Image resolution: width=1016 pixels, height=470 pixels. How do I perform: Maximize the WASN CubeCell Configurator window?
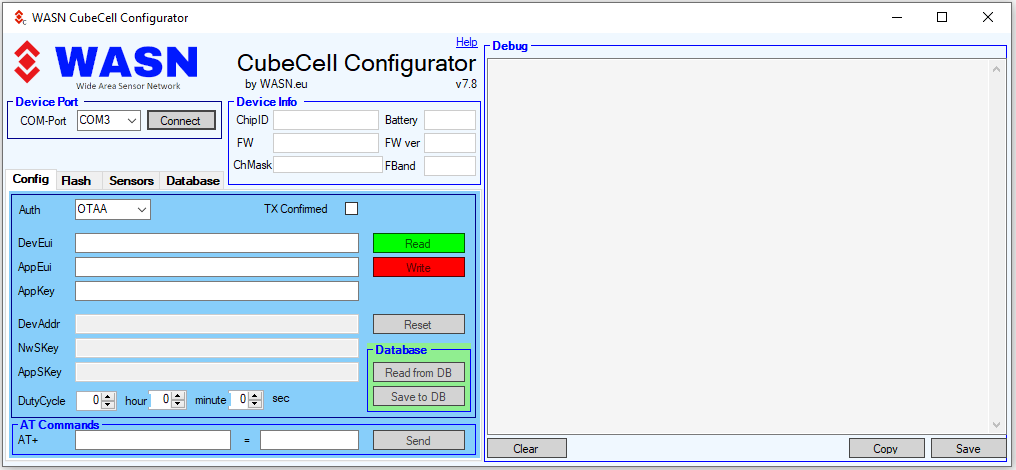(x=942, y=18)
